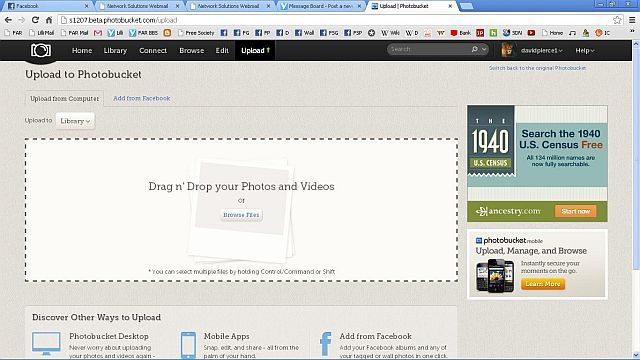Image resolution: width=640 pixels, height=360 pixels.
Task: Show more bookmarks with overflow chevron
Action: pyautogui.click(x=633, y=32)
